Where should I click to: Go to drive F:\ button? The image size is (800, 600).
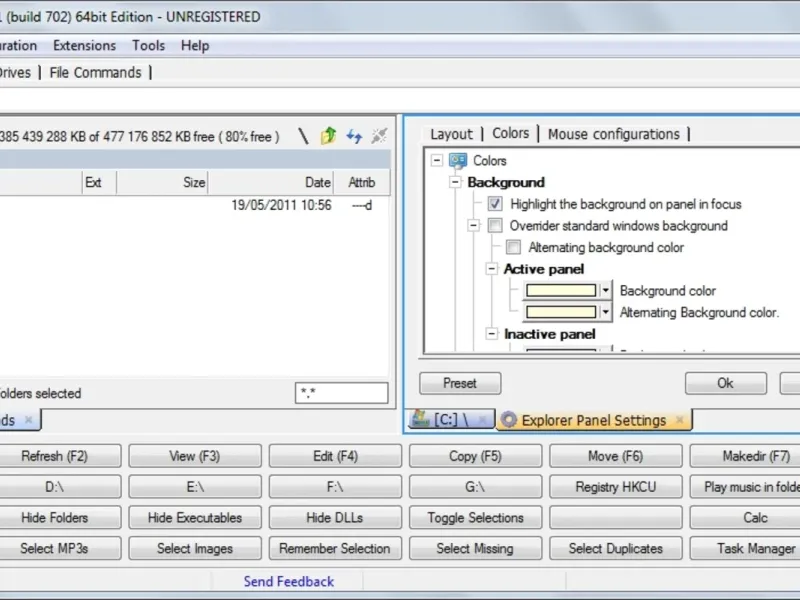(335, 487)
